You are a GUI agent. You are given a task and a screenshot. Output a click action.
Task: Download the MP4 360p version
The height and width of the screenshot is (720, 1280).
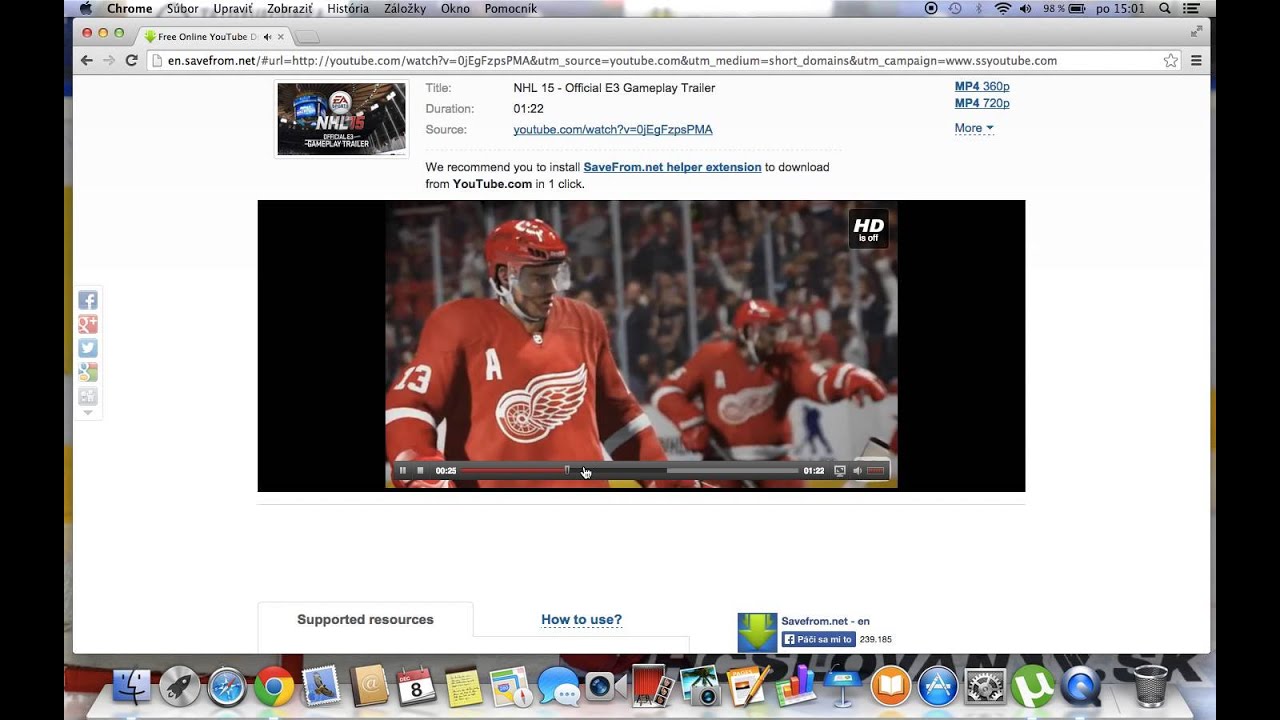[982, 86]
